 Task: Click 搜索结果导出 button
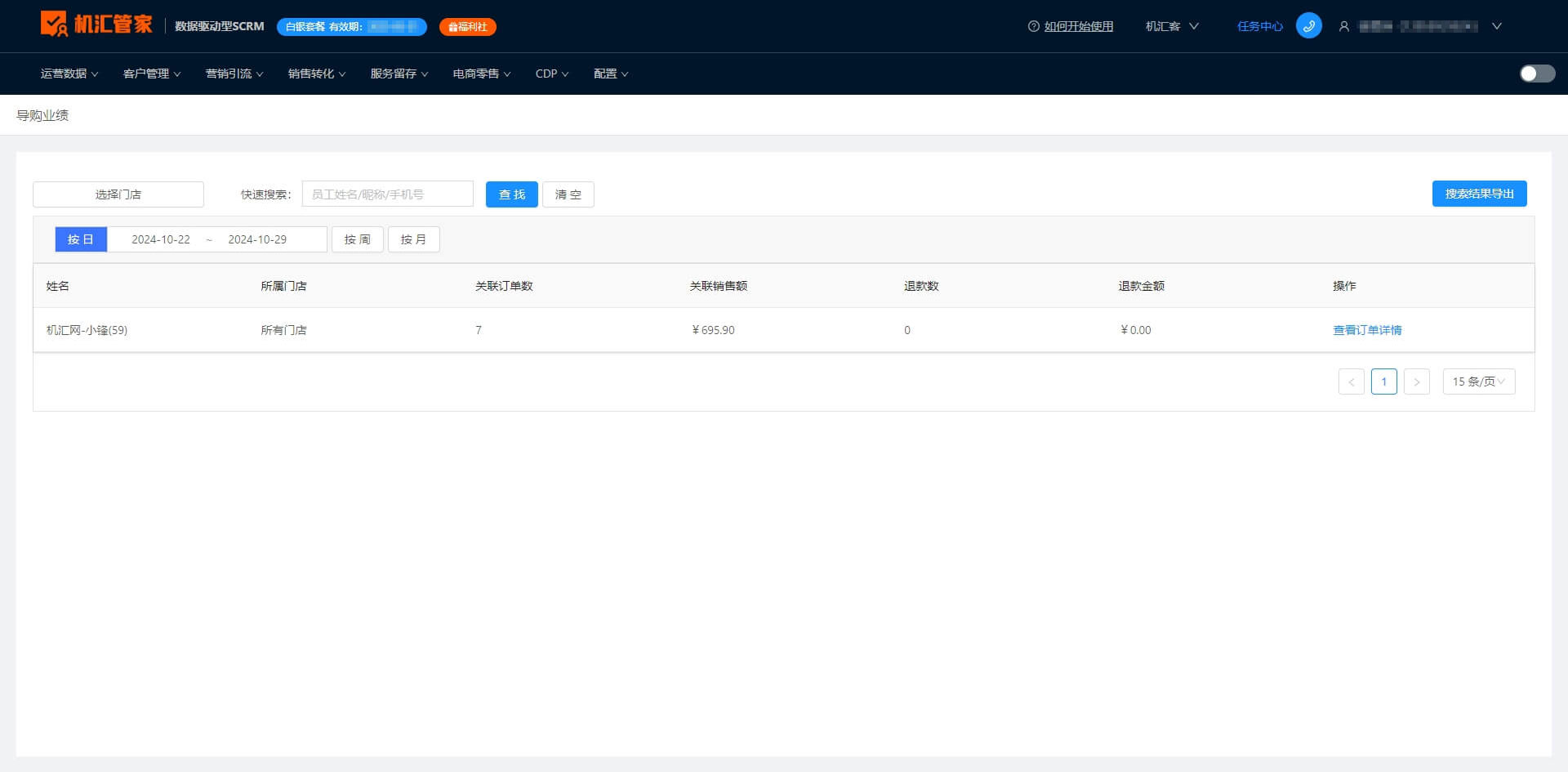coord(1479,194)
